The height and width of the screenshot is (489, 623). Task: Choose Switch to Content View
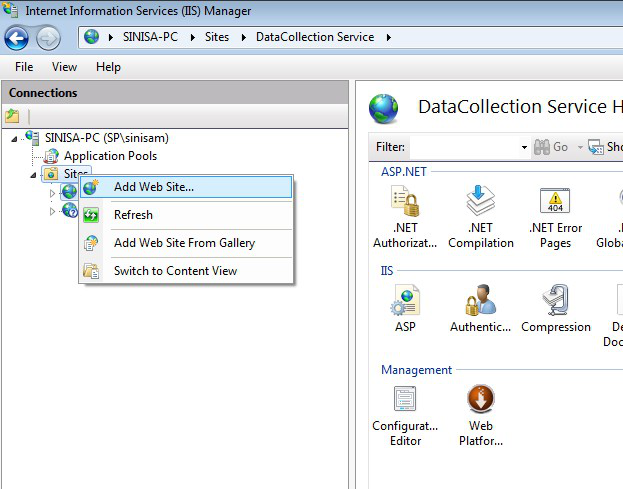pyautogui.click(x=186, y=271)
